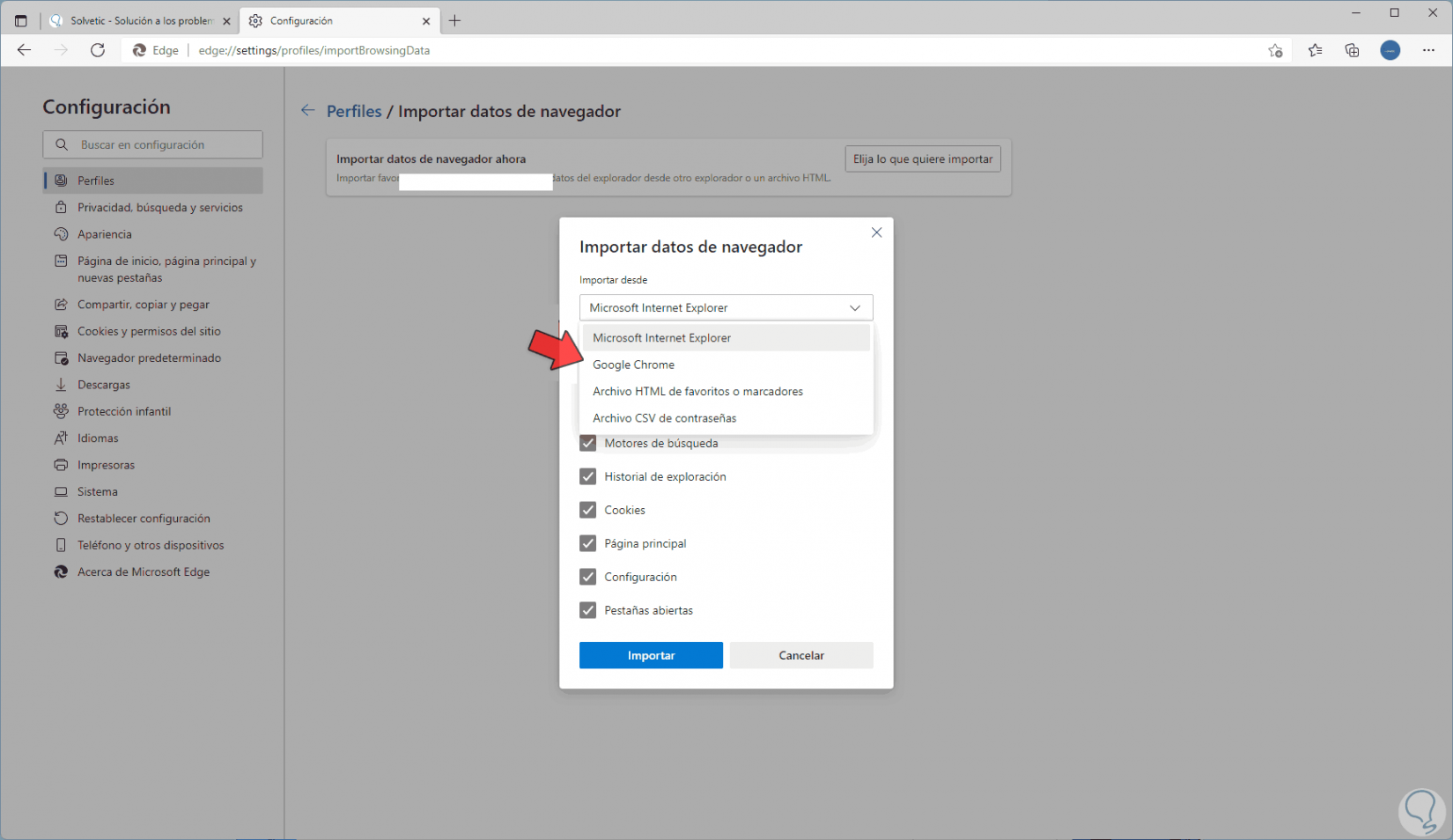This screenshot has height=840, width=1453.
Task: Click Elija lo que quiere importar button
Action: pos(923,159)
